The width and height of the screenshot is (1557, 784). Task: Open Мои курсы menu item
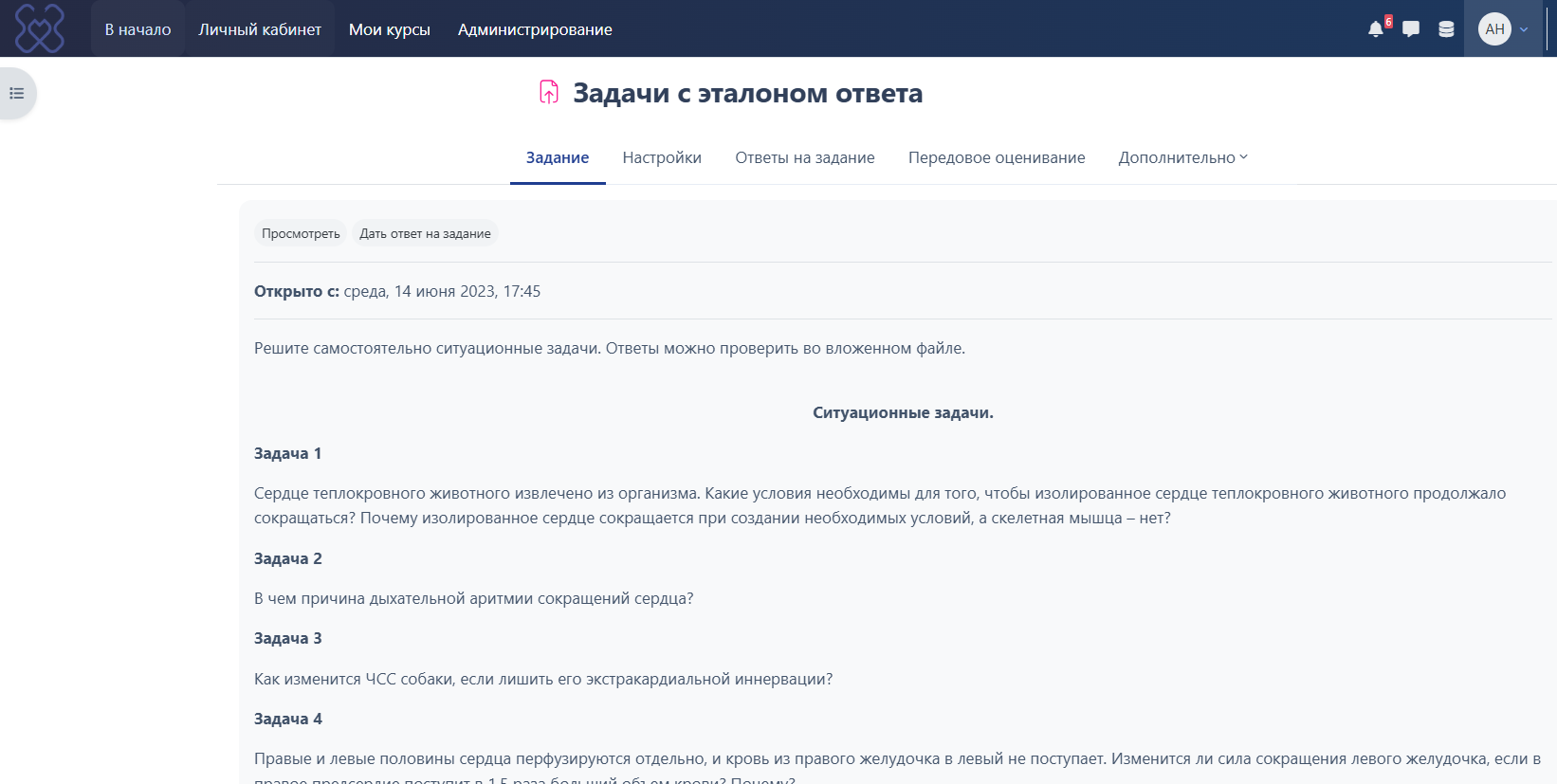(x=390, y=29)
